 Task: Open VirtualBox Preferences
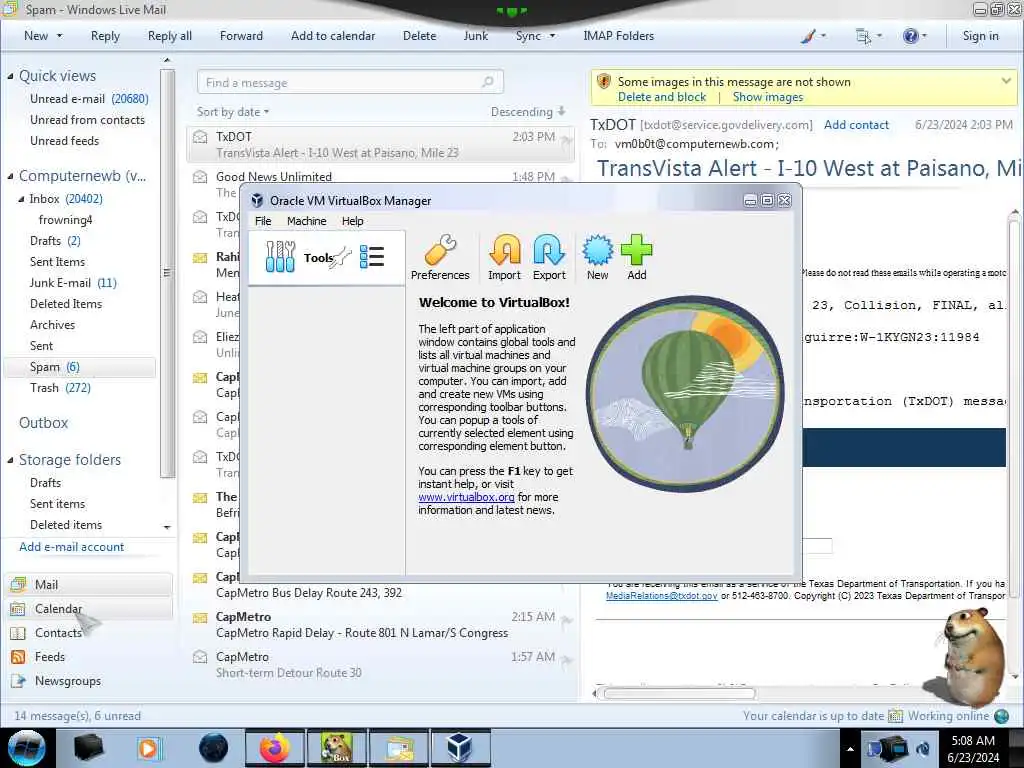point(440,257)
